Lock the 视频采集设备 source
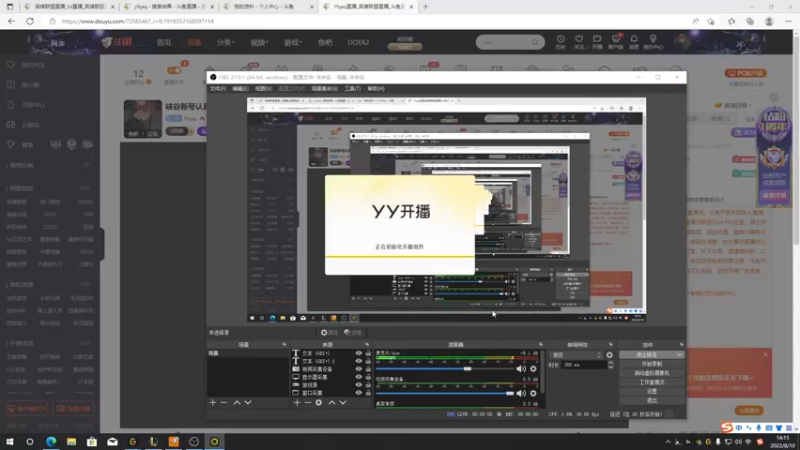800x450 pixels. 368,369
